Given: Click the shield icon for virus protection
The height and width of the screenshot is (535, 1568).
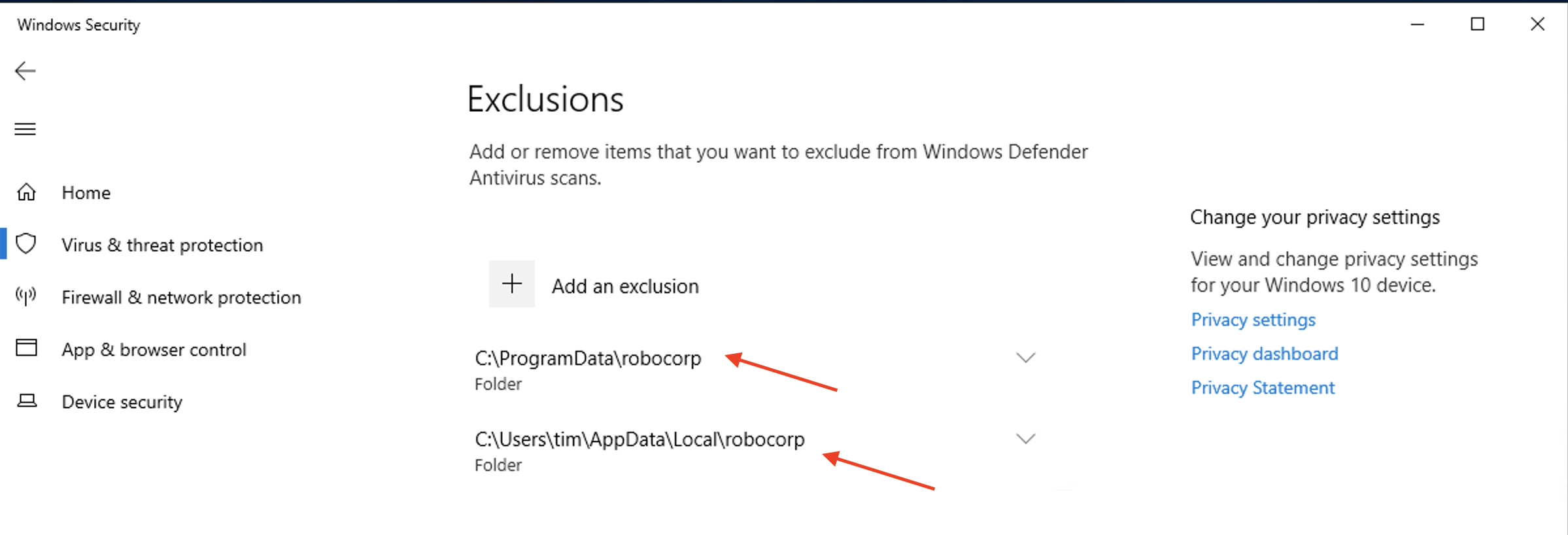Looking at the screenshot, I should (26, 244).
